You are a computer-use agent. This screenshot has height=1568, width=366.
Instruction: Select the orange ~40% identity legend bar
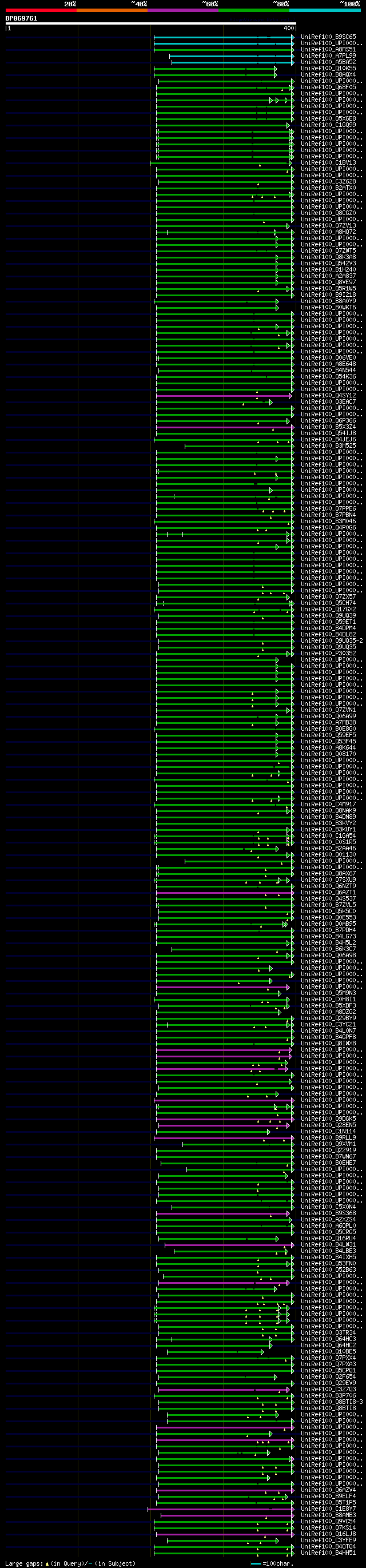[x=112, y=10]
